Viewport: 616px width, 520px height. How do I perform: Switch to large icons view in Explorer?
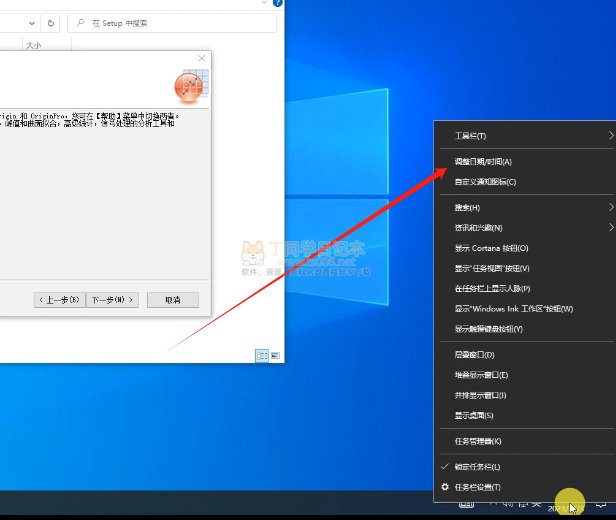(x=274, y=355)
